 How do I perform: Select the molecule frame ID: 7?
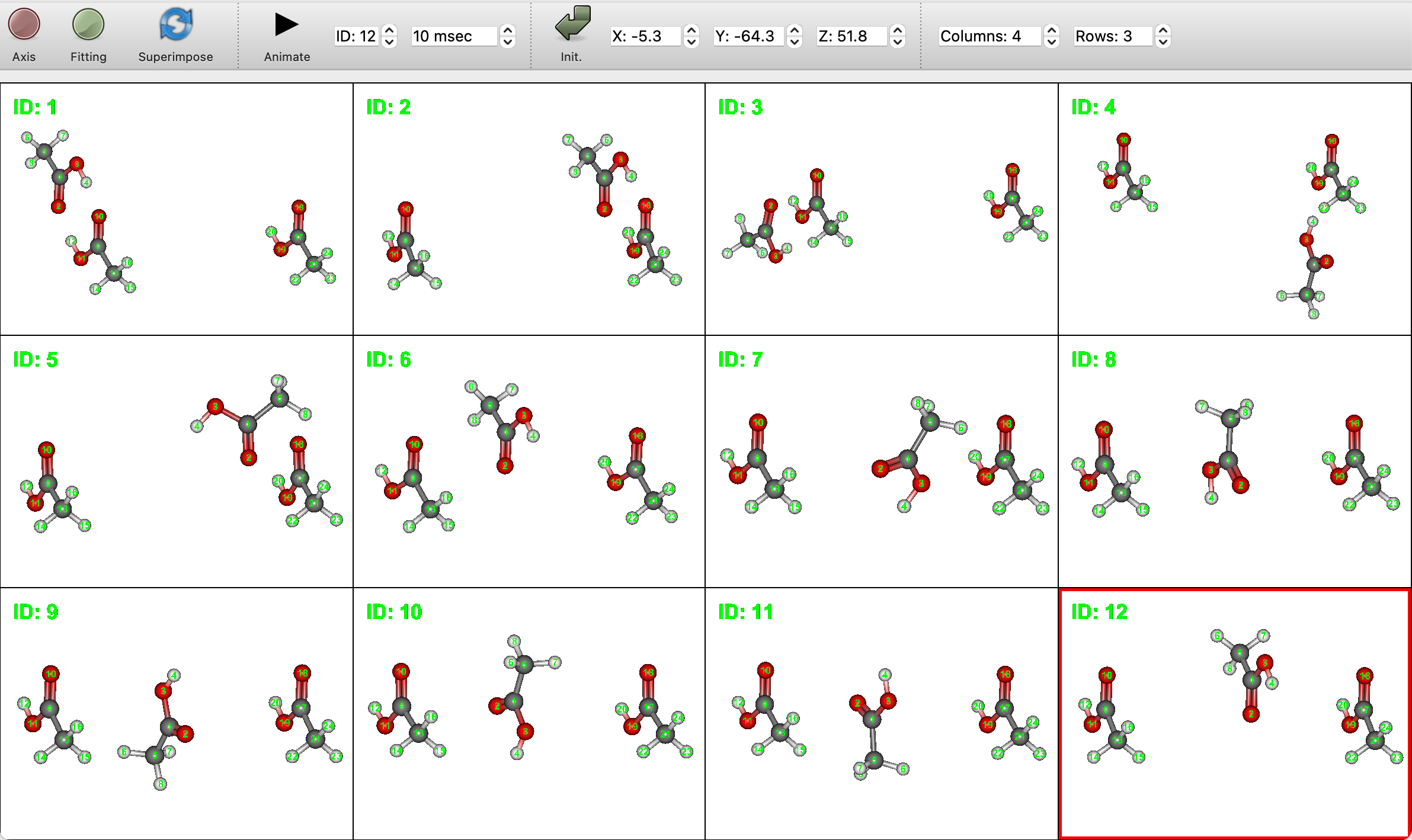(883, 462)
